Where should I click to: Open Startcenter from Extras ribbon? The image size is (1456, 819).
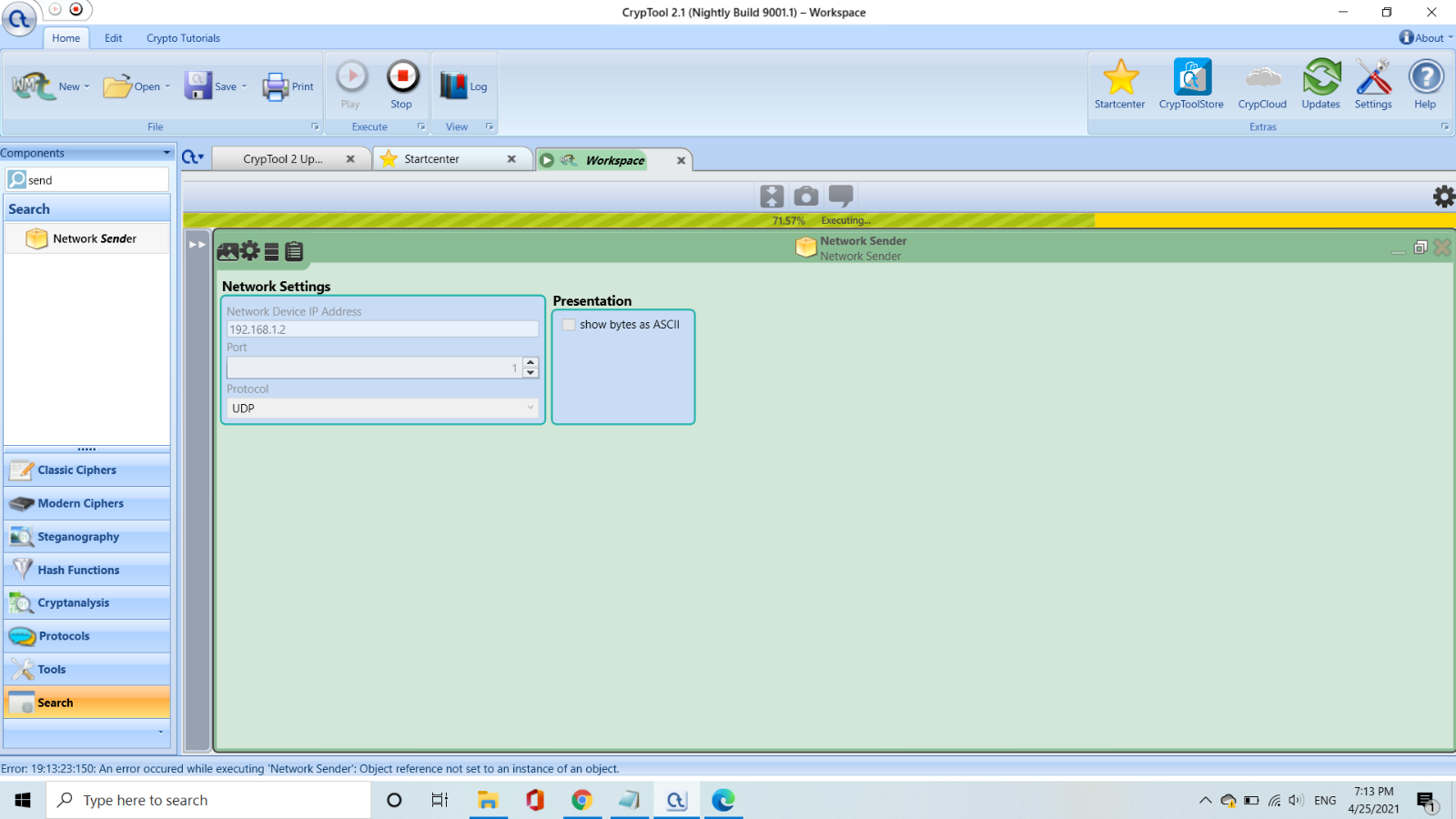click(x=1120, y=85)
